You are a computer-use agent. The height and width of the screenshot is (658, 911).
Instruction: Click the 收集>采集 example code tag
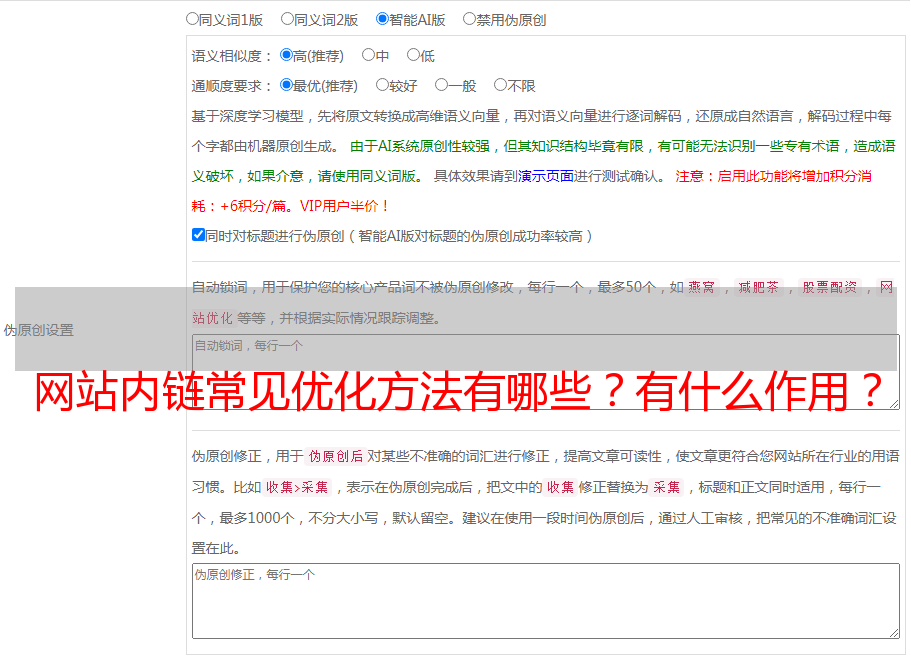click(x=297, y=488)
